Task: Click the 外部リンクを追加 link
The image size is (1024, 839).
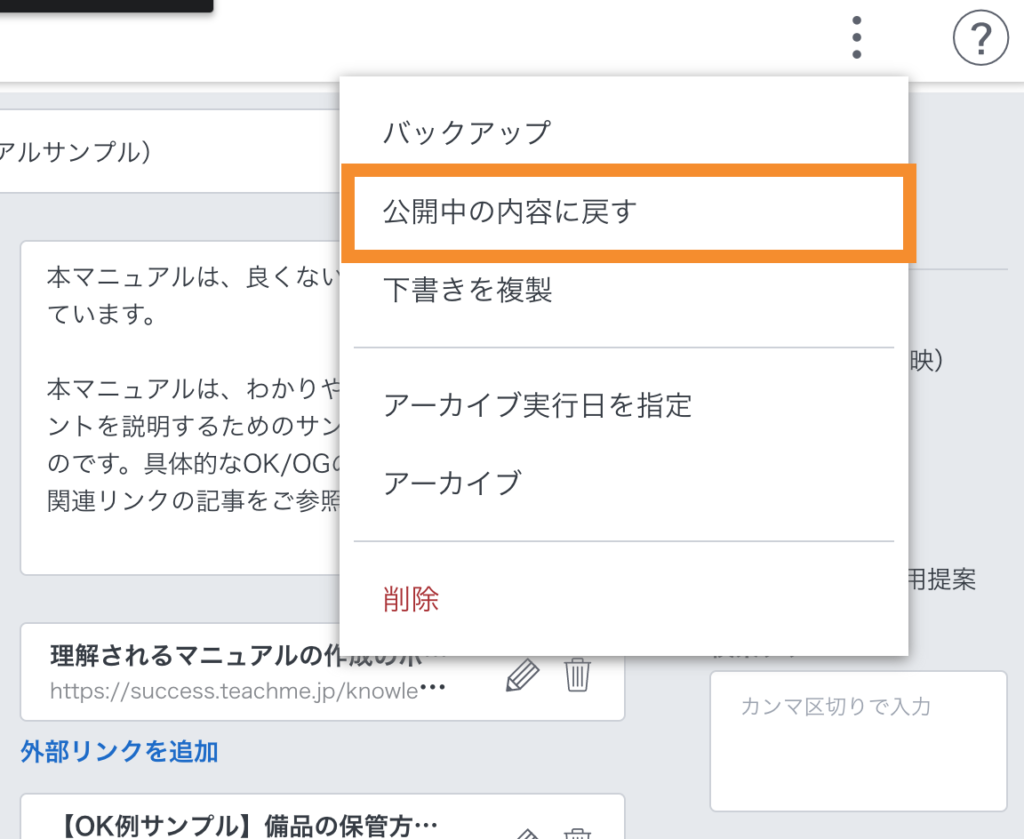Action: [119, 751]
